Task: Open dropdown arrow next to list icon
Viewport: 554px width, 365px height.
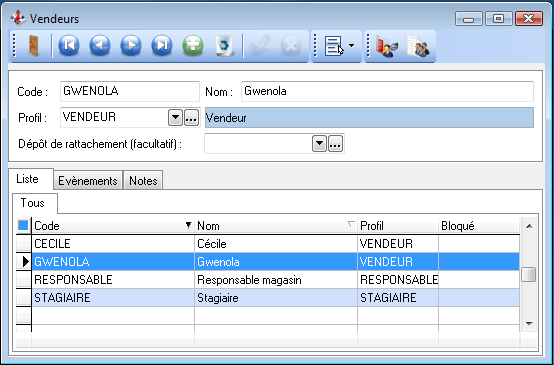Action: coord(351,46)
